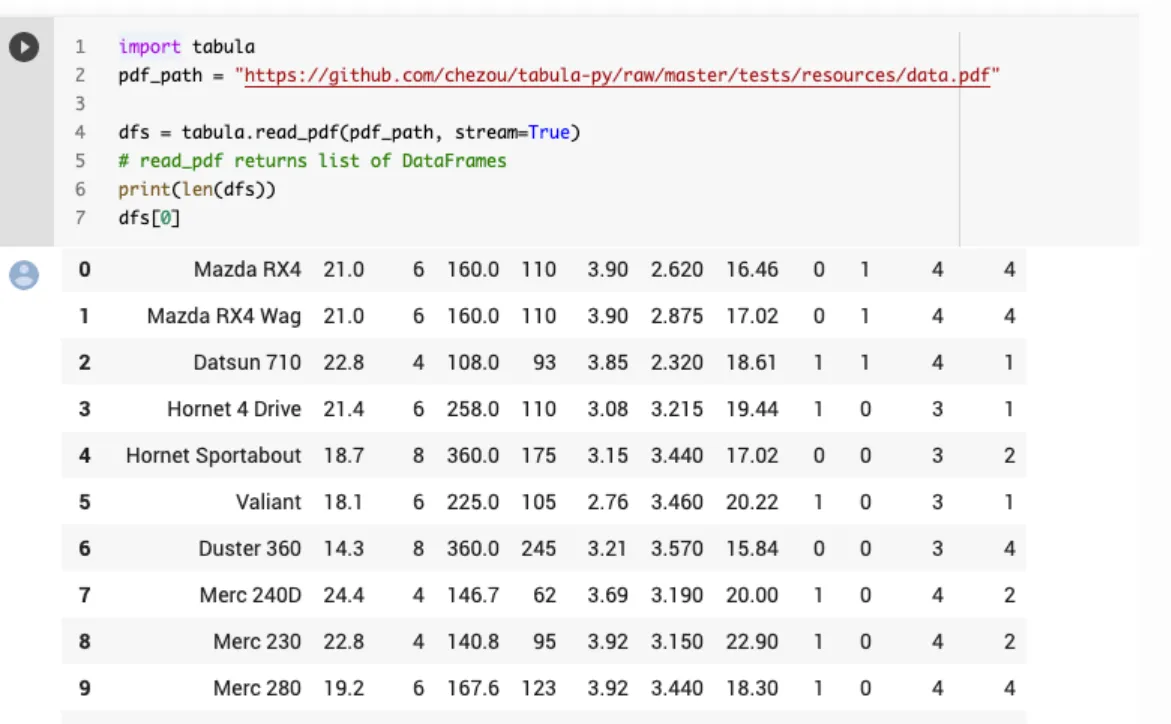
Task: Click value 175 in Hornet Sportabout row
Action: (538, 456)
